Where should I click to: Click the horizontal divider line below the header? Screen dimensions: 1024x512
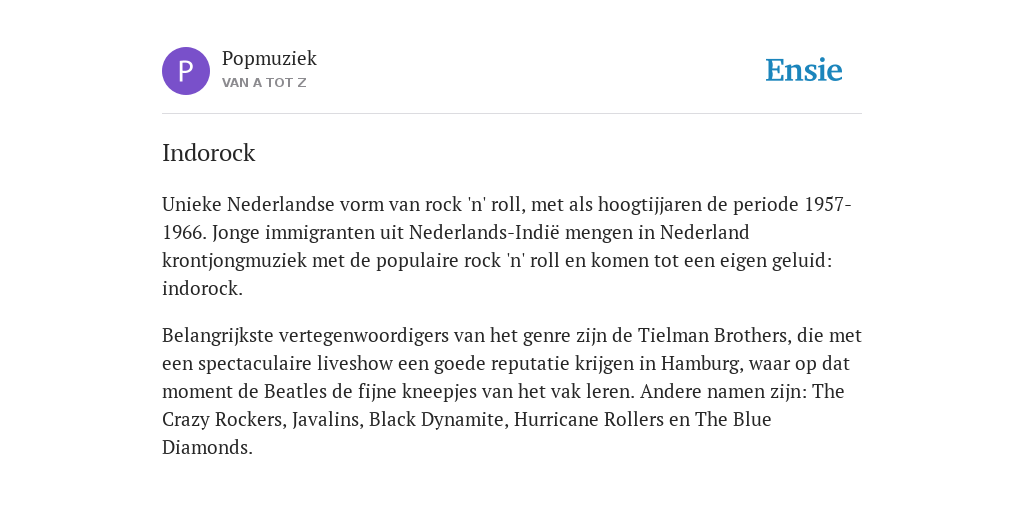pyautogui.click(x=512, y=114)
